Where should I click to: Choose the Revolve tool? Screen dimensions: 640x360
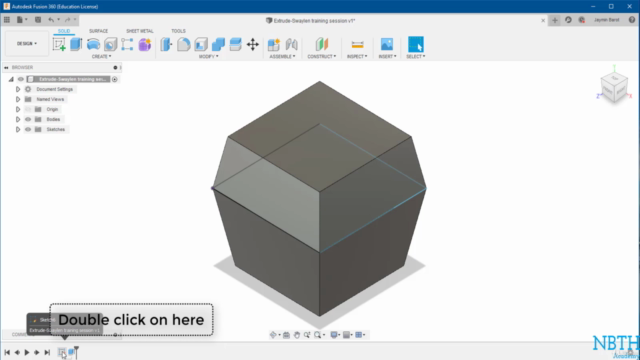pos(93,44)
